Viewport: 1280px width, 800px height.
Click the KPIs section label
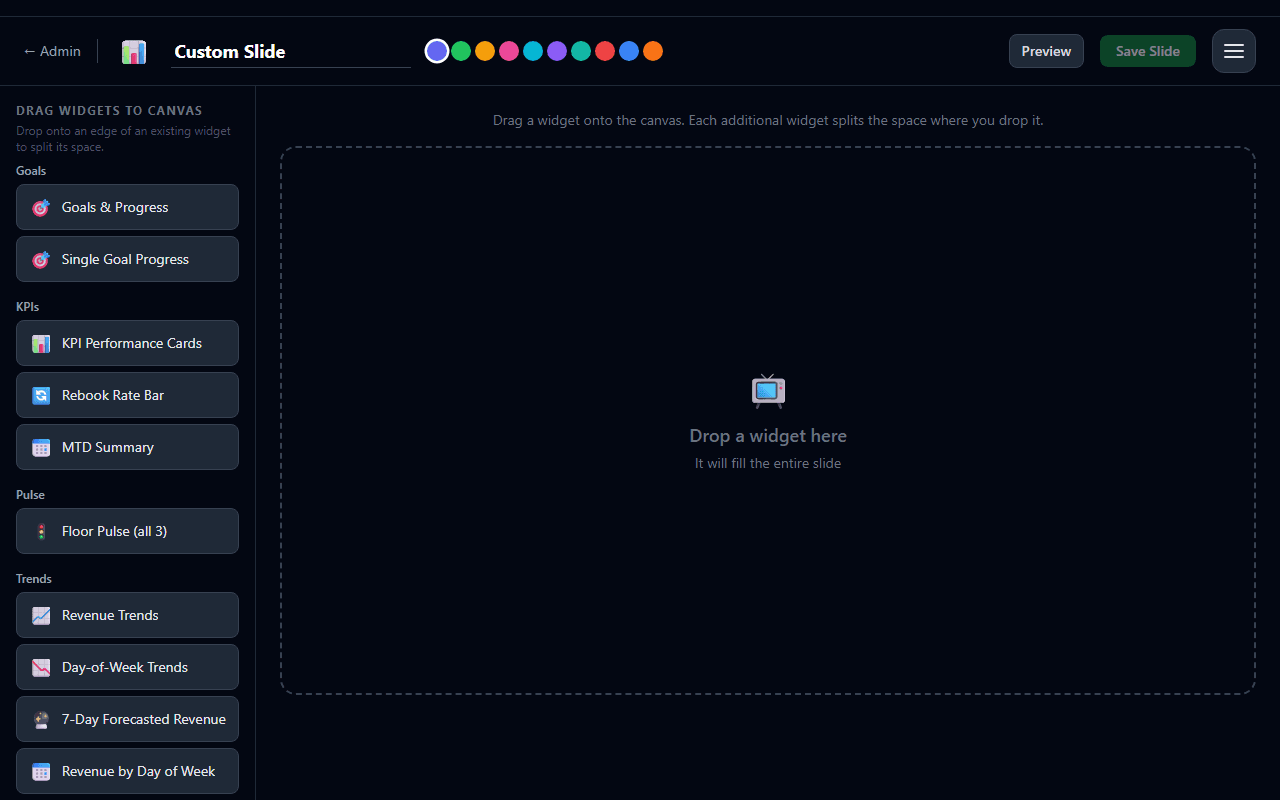(28, 307)
